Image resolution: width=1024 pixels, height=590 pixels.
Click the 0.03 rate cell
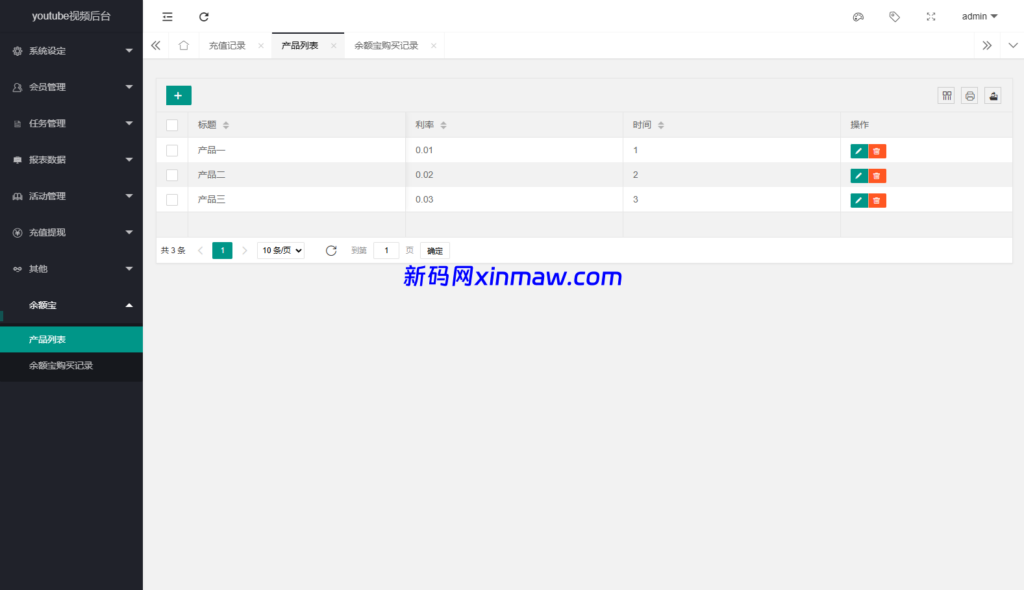pyautogui.click(x=514, y=200)
